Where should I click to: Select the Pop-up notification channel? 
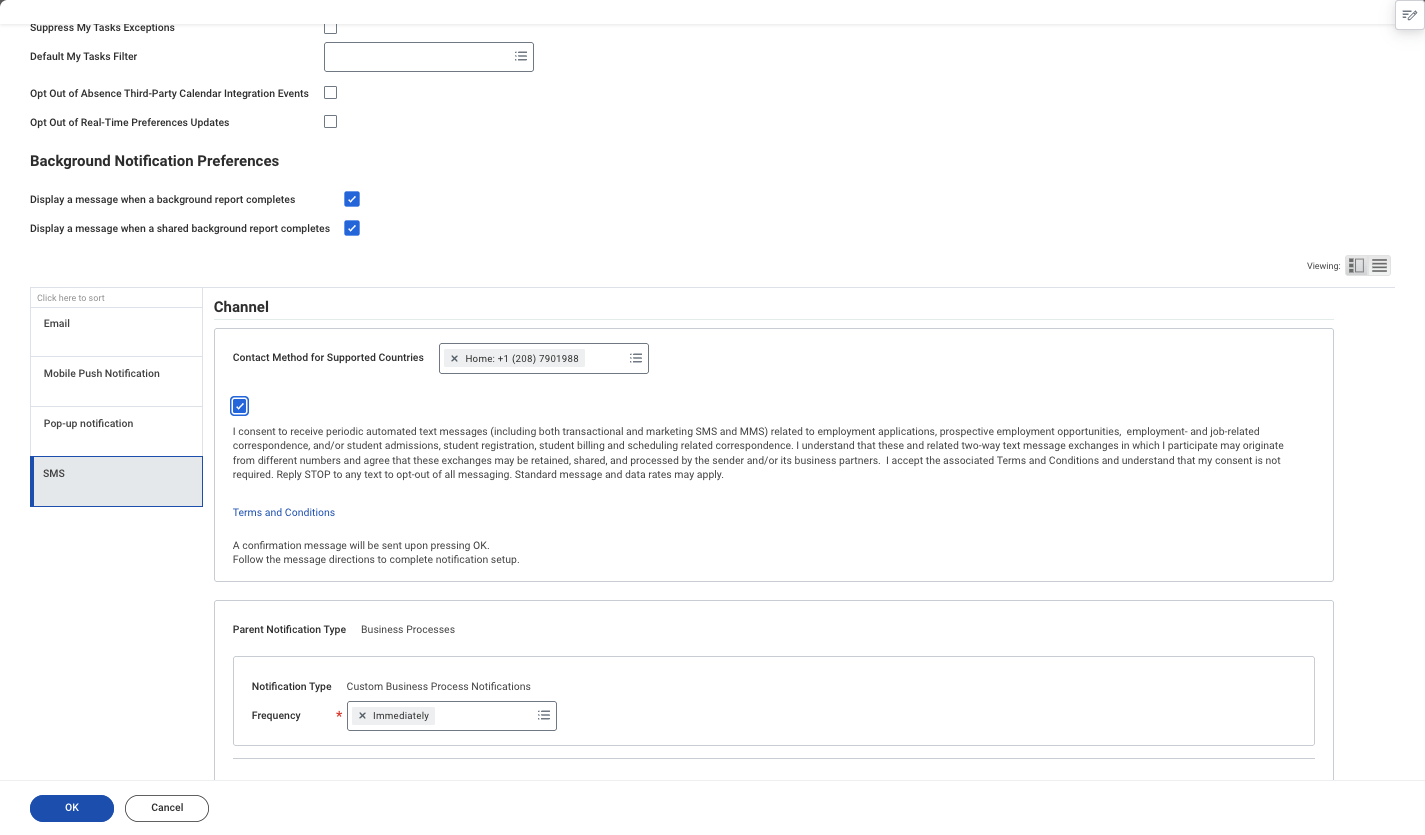[x=117, y=432]
